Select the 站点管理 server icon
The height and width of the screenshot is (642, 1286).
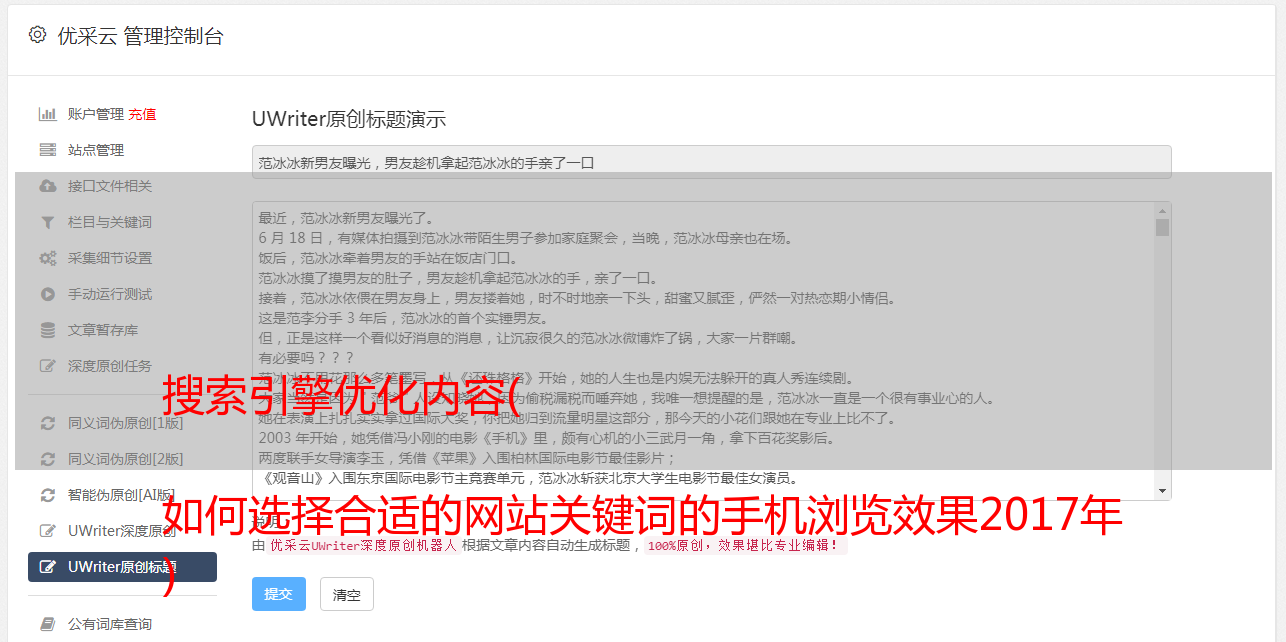click(x=47, y=150)
